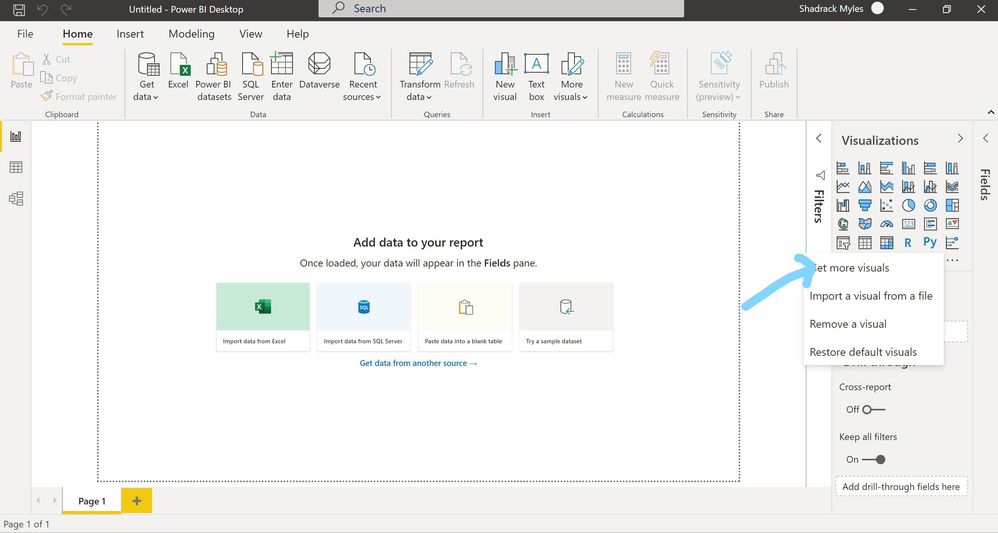This screenshot has height=533, width=998.
Task: Click Try a sample dataset card
Action: click(566, 317)
